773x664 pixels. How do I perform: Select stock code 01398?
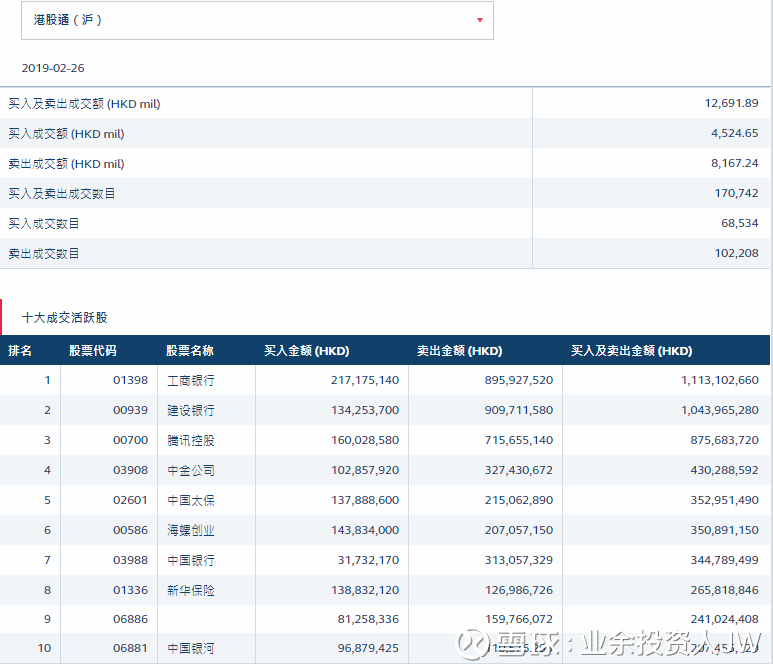point(130,380)
